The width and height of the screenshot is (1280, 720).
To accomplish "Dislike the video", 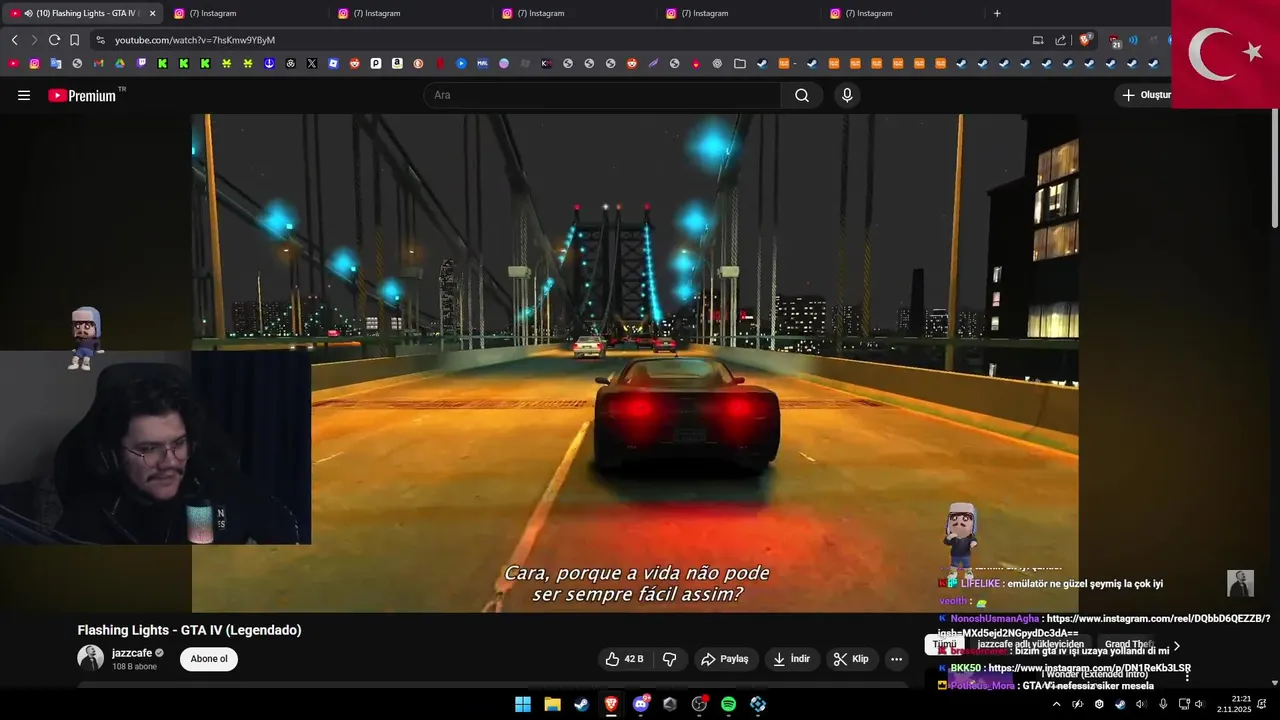I will 670,659.
